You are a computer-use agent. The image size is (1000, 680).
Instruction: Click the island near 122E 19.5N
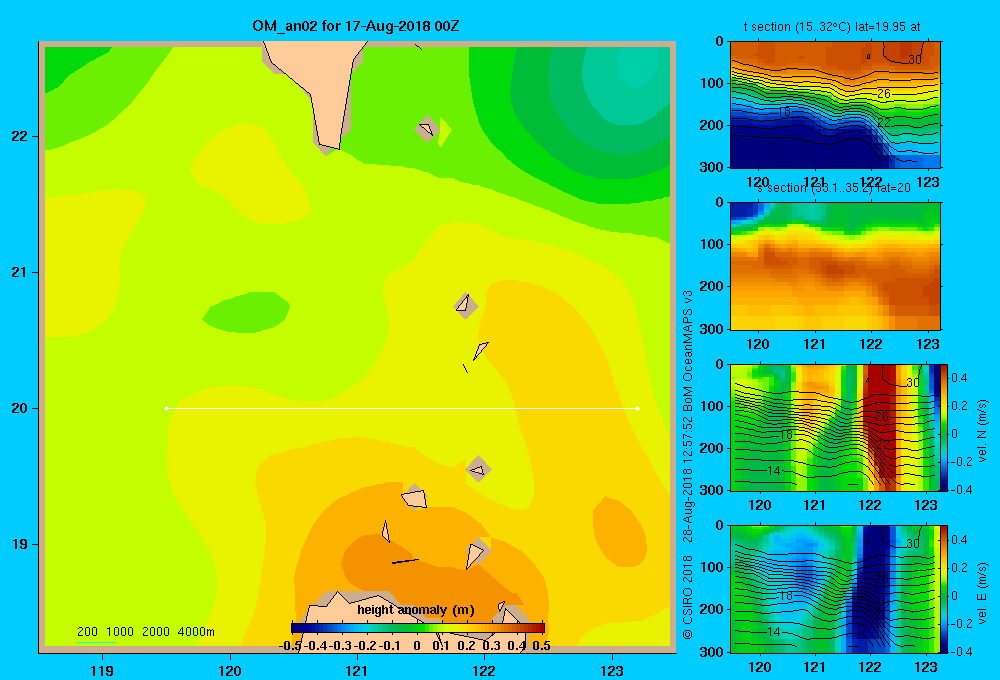(x=478, y=470)
